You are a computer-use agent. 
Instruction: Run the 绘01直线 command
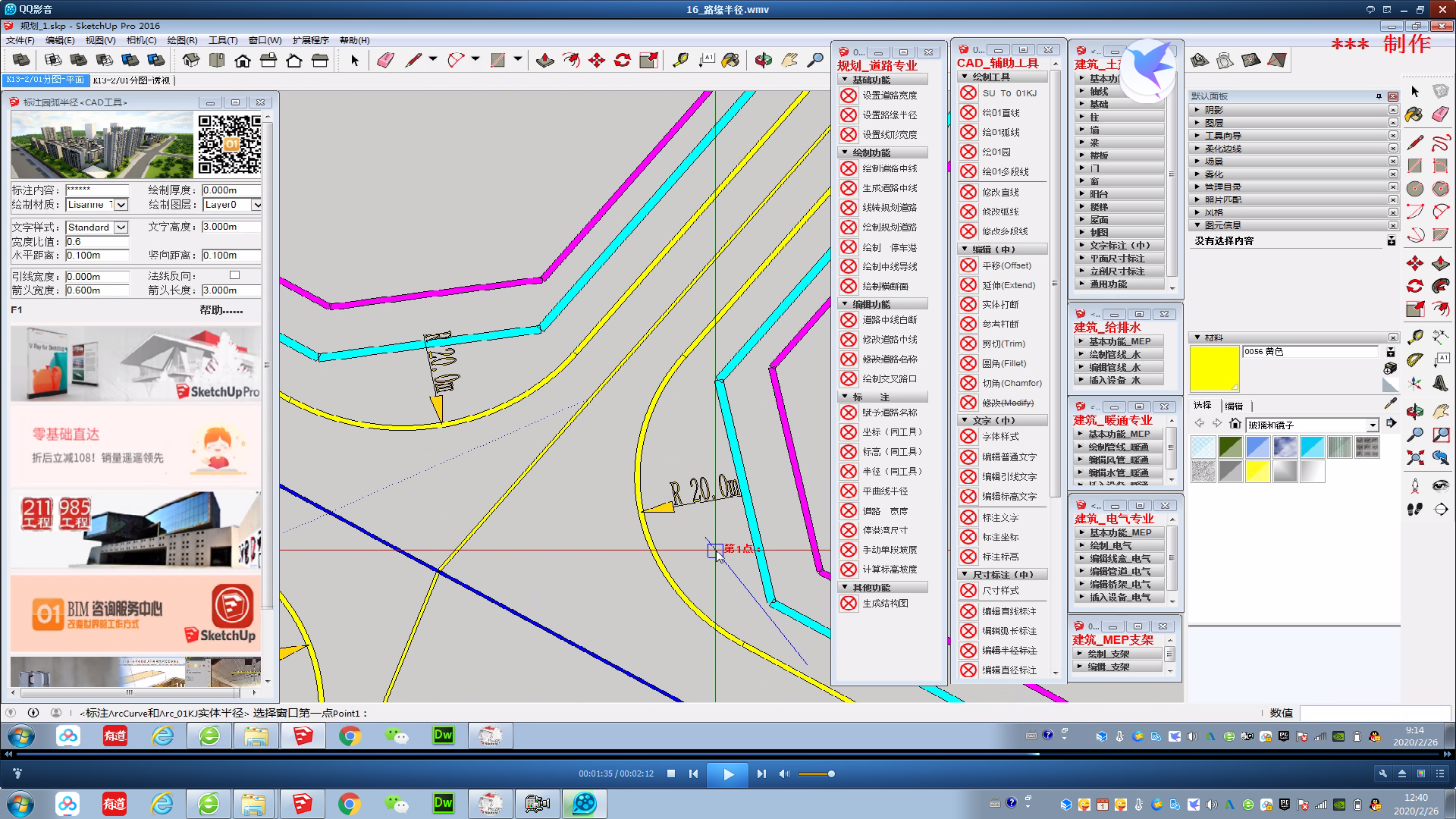[1001, 113]
